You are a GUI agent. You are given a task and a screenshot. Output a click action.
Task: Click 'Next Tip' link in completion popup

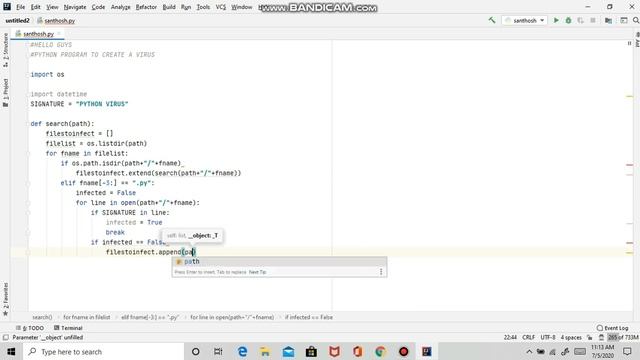click(x=257, y=272)
